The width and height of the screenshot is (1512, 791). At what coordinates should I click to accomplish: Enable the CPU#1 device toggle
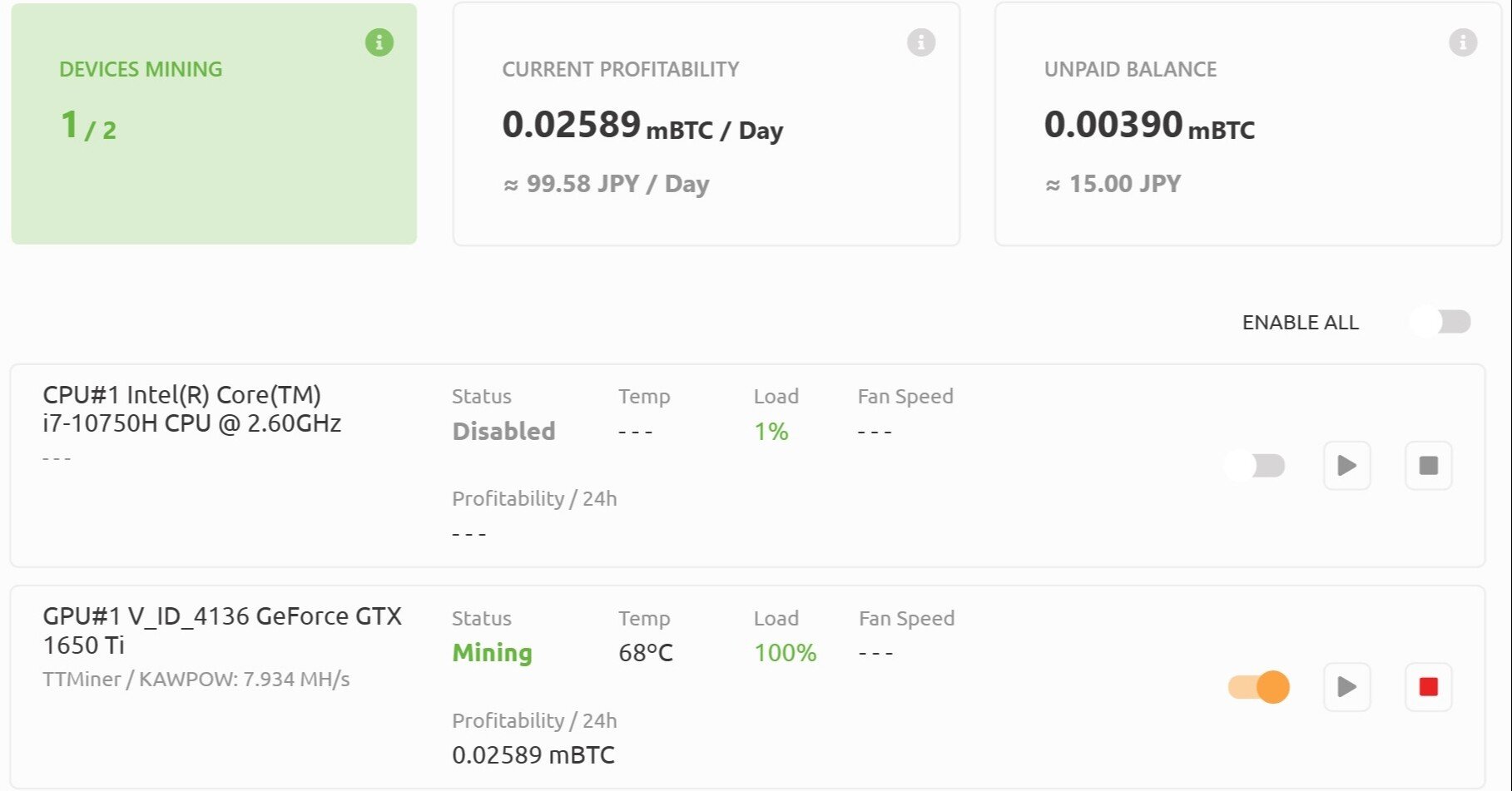1256,466
